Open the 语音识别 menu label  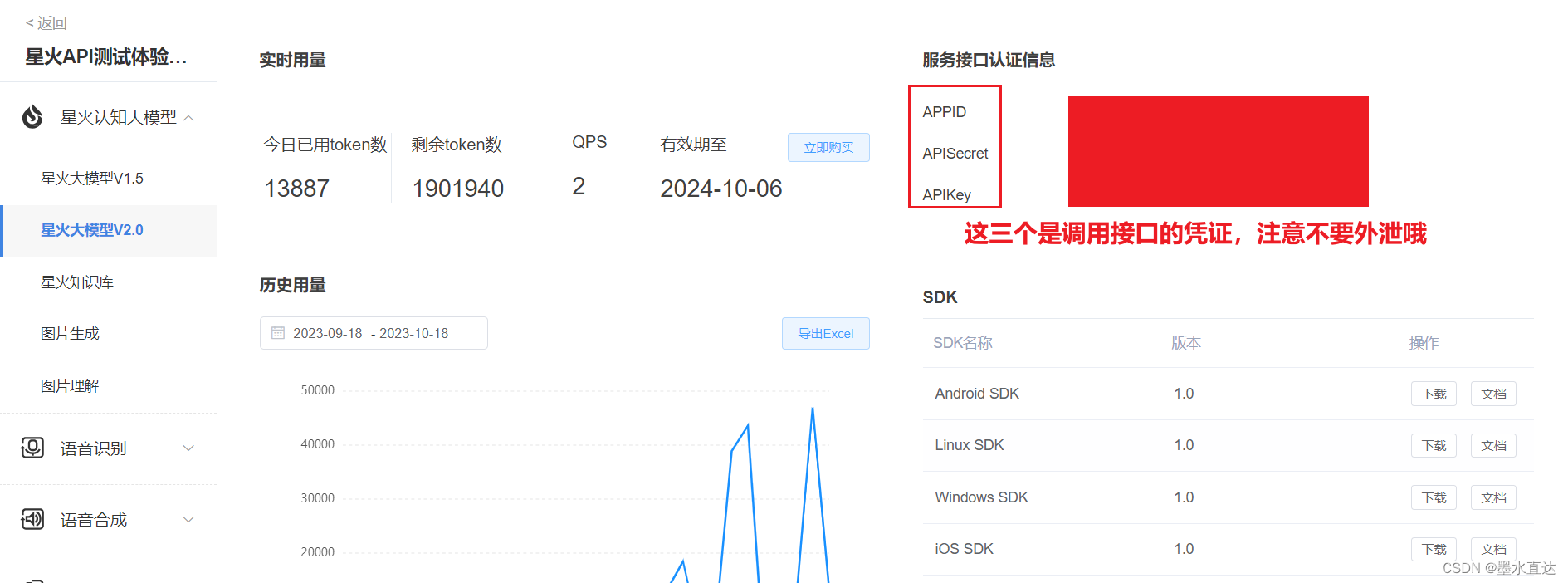93,448
